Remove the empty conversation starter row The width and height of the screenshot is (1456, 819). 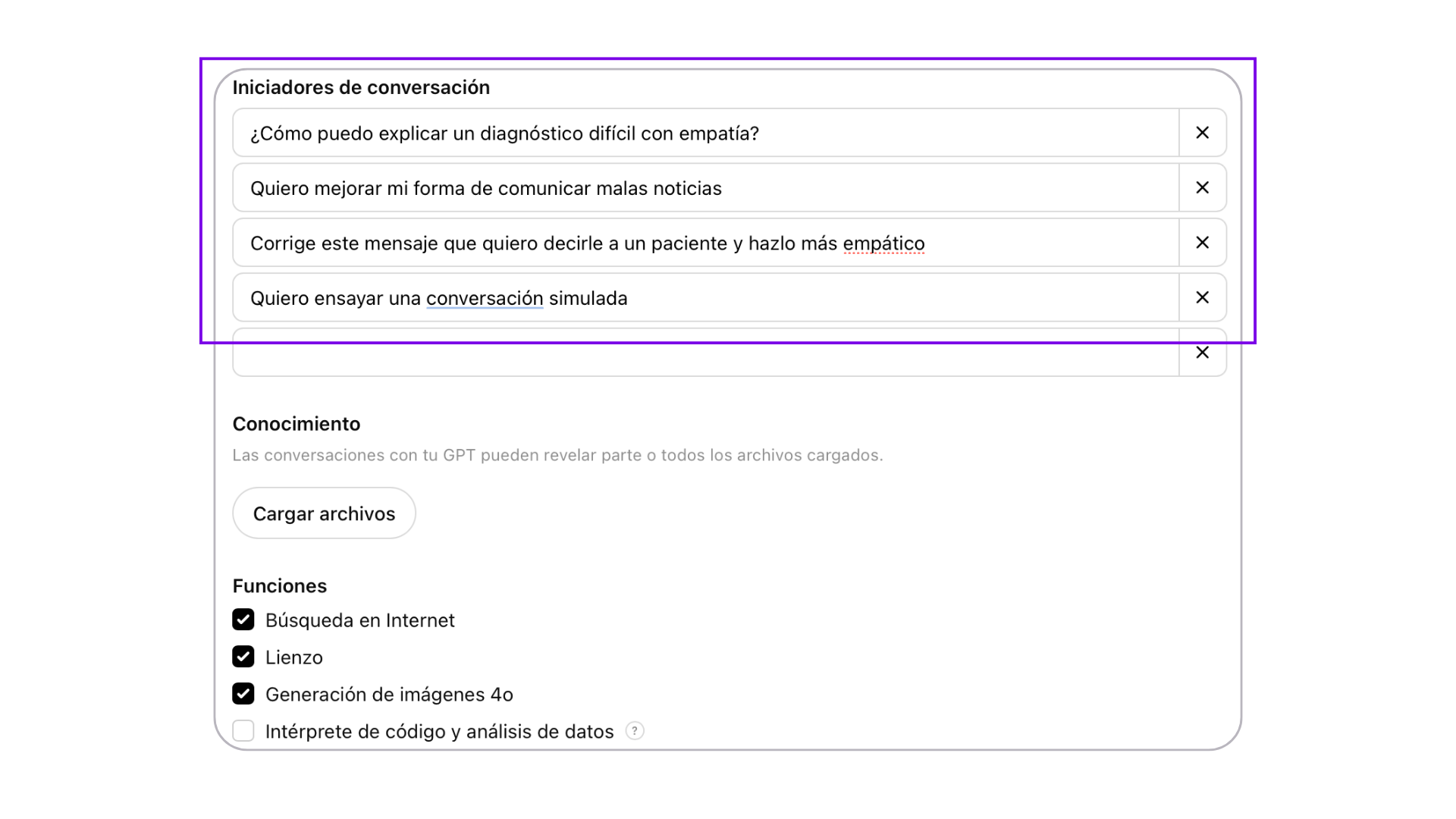[1203, 353]
